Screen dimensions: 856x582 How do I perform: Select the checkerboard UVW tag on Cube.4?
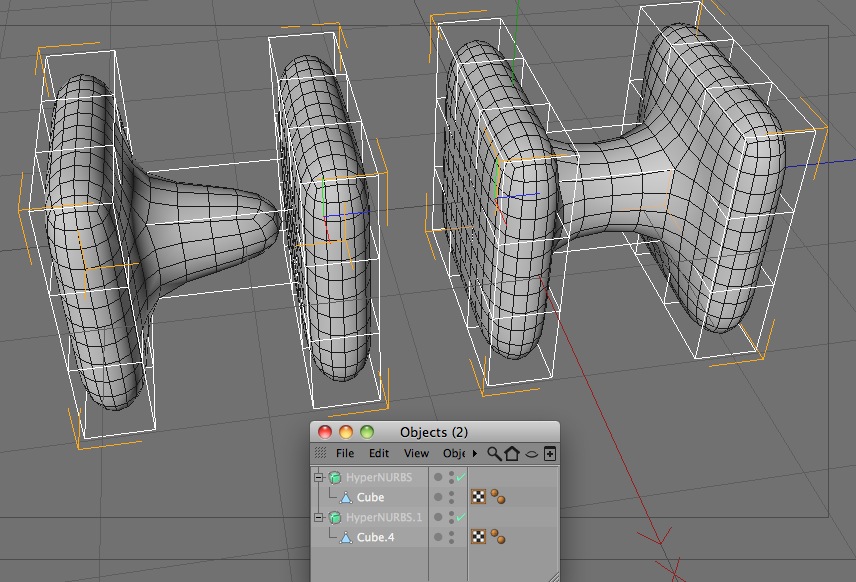click(478, 537)
